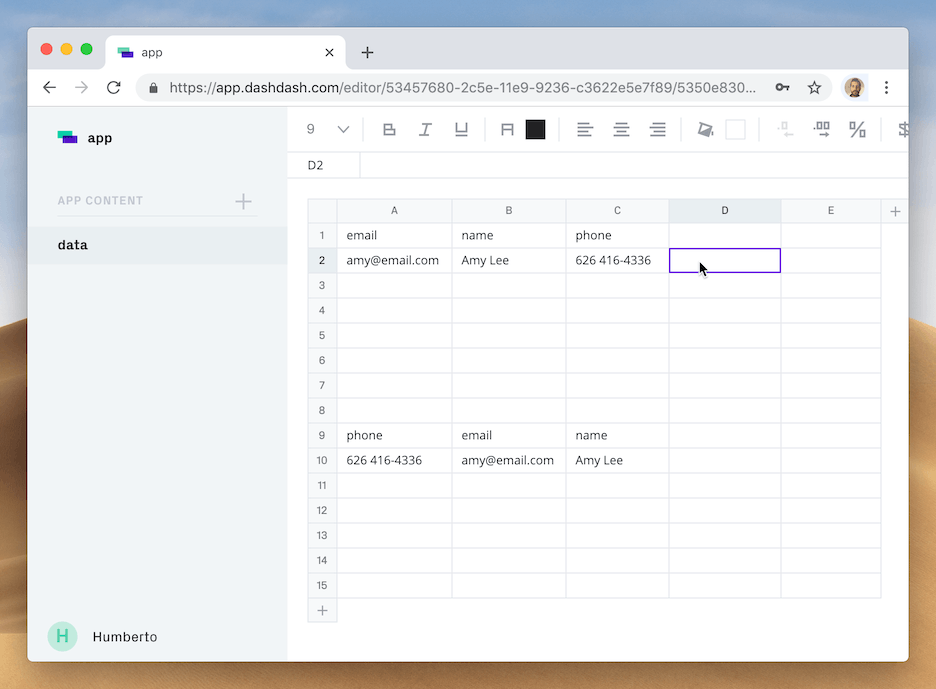Viewport: 936px width, 689px height.
Task: Add a new row with plus button
Action: [x=322, y=611]
